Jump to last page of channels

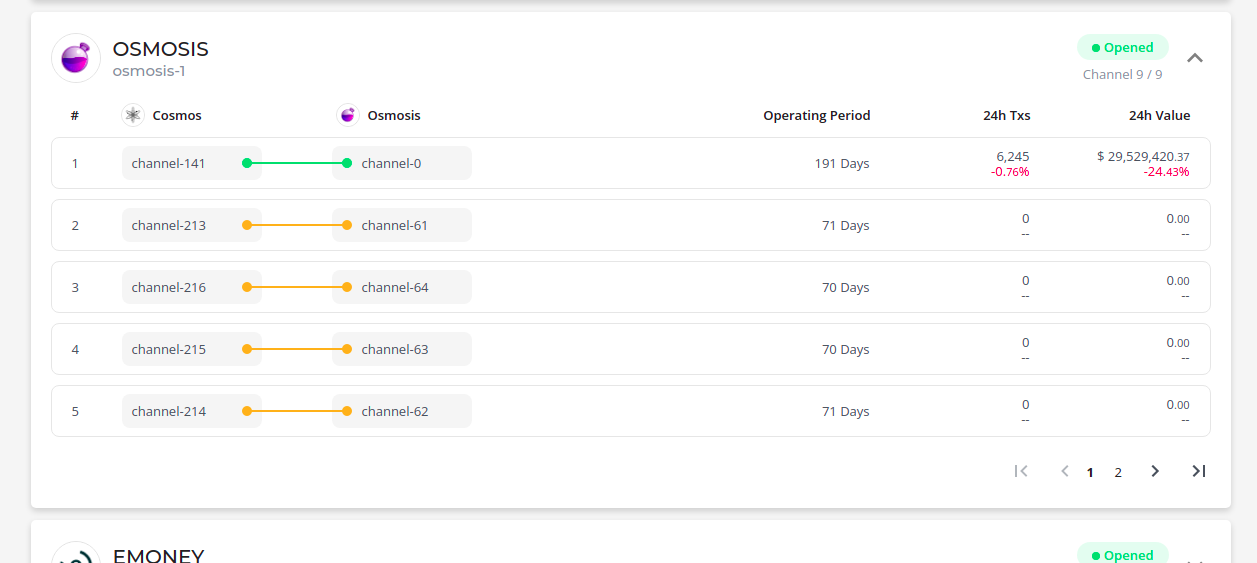point(1199,471)
